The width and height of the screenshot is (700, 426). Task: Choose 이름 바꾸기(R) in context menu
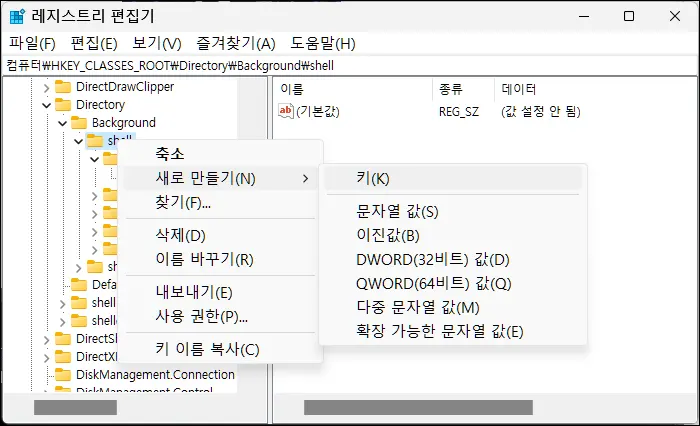coord(221,259)
